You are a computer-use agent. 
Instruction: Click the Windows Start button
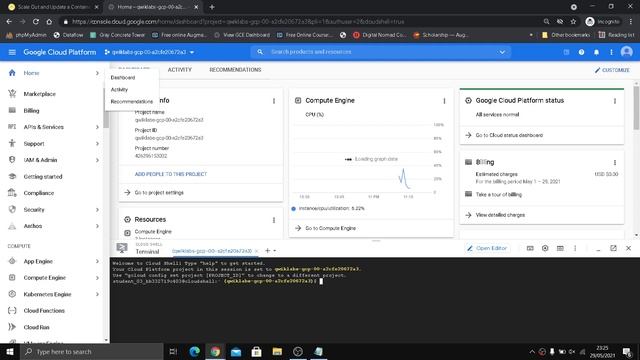tap(10, 351)
